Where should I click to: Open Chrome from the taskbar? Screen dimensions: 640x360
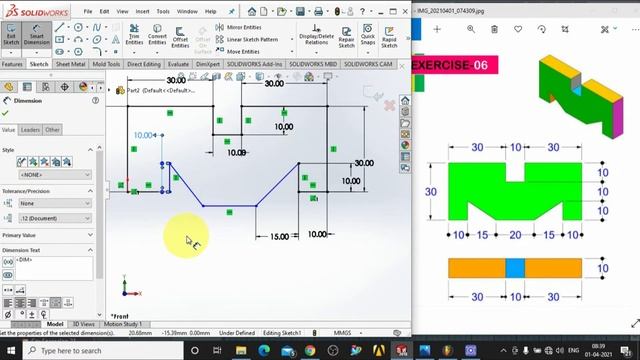(310, 351)
